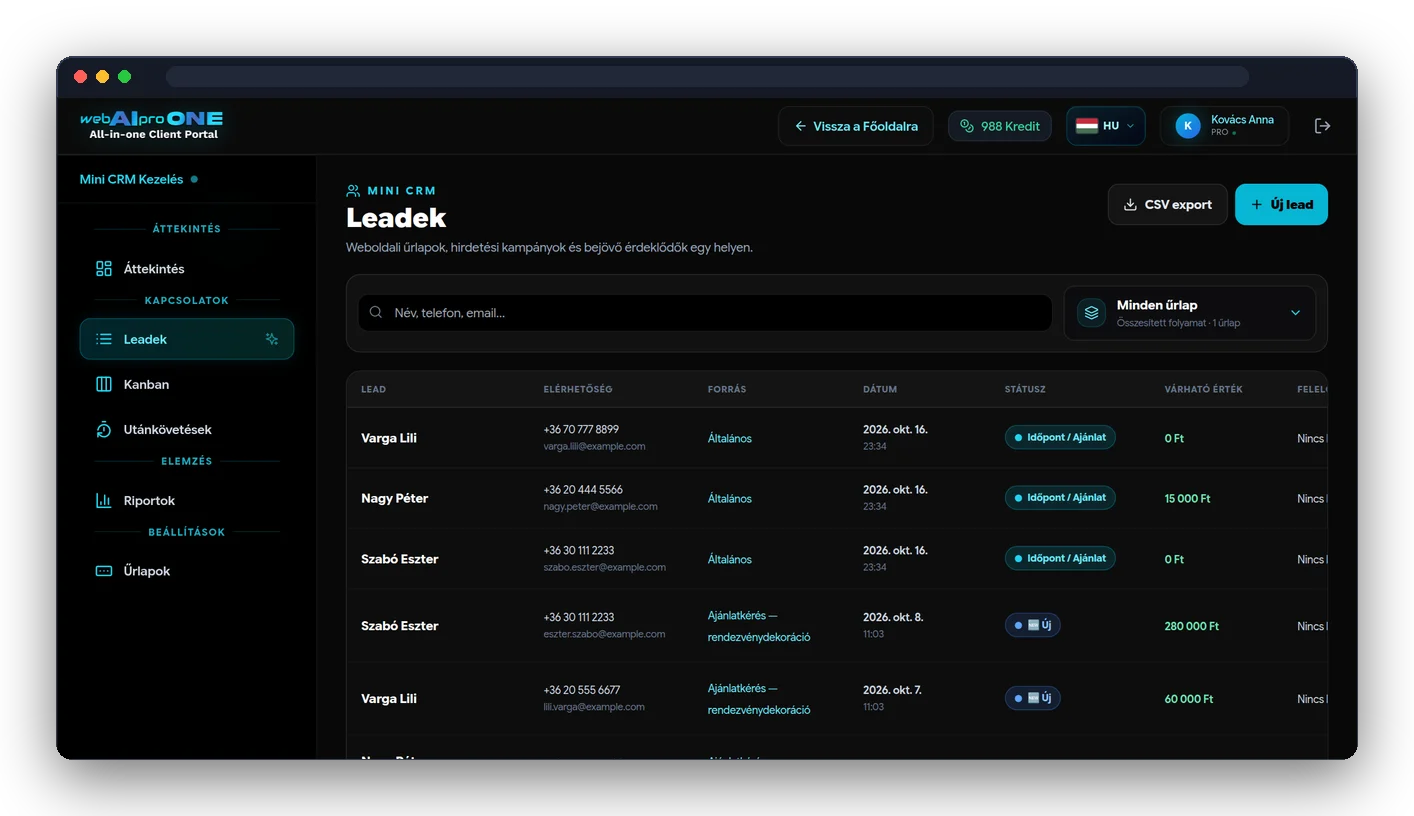Viewport: 1414px width, 816px height.
Task: Click the 988 Kredit badge
Action: pos(1000,126)
